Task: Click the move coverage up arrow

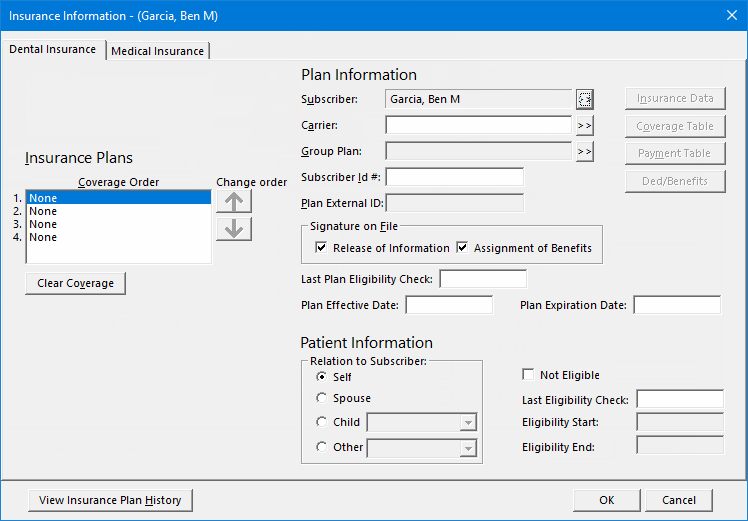Action: (x=234, y=200)
